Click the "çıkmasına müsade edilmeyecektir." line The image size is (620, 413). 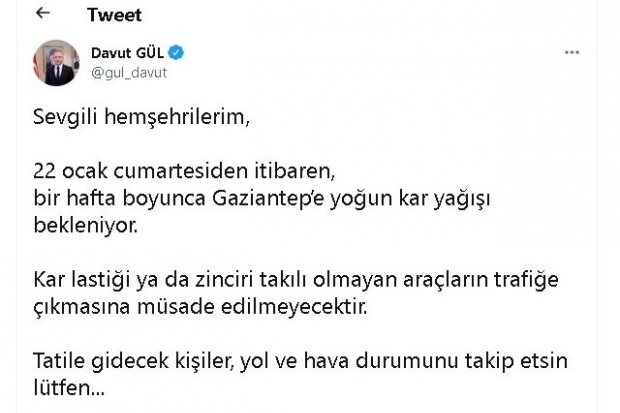pos(189,306)
